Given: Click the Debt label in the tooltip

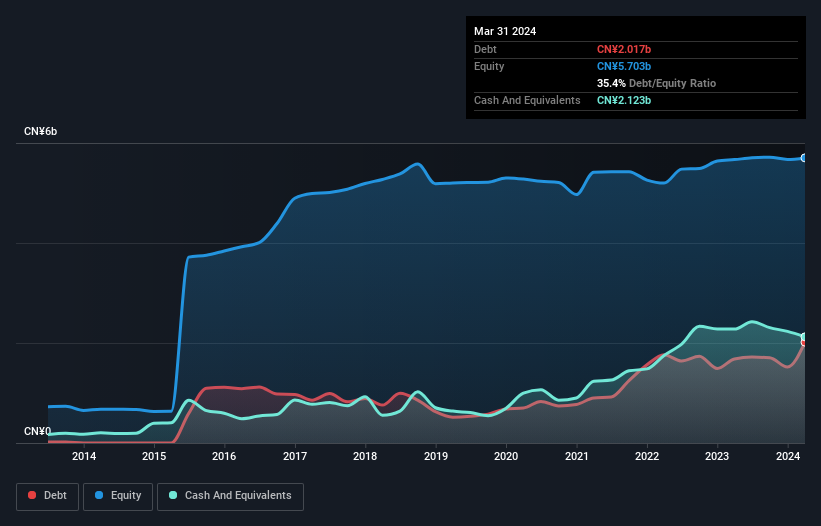Looking at the screenshot, I should click(x=485, y=49).
